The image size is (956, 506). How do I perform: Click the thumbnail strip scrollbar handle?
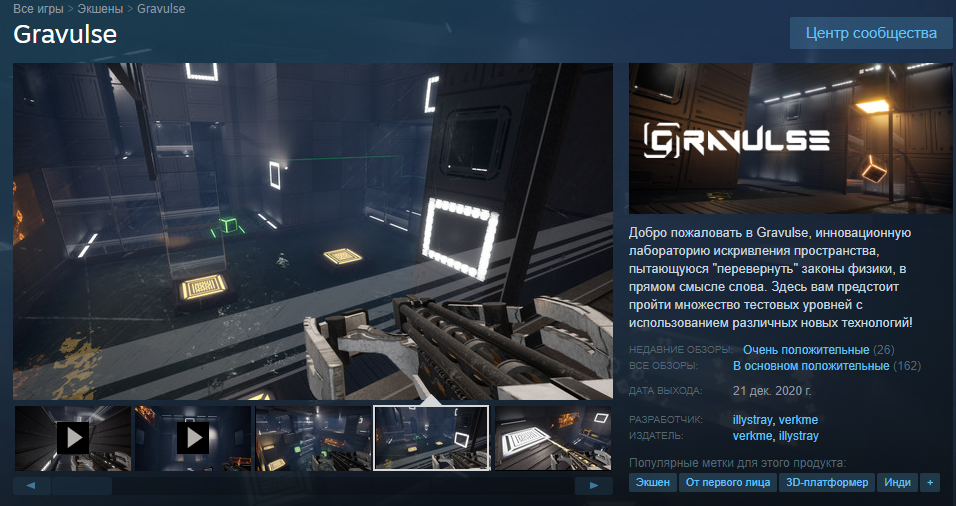82,485
